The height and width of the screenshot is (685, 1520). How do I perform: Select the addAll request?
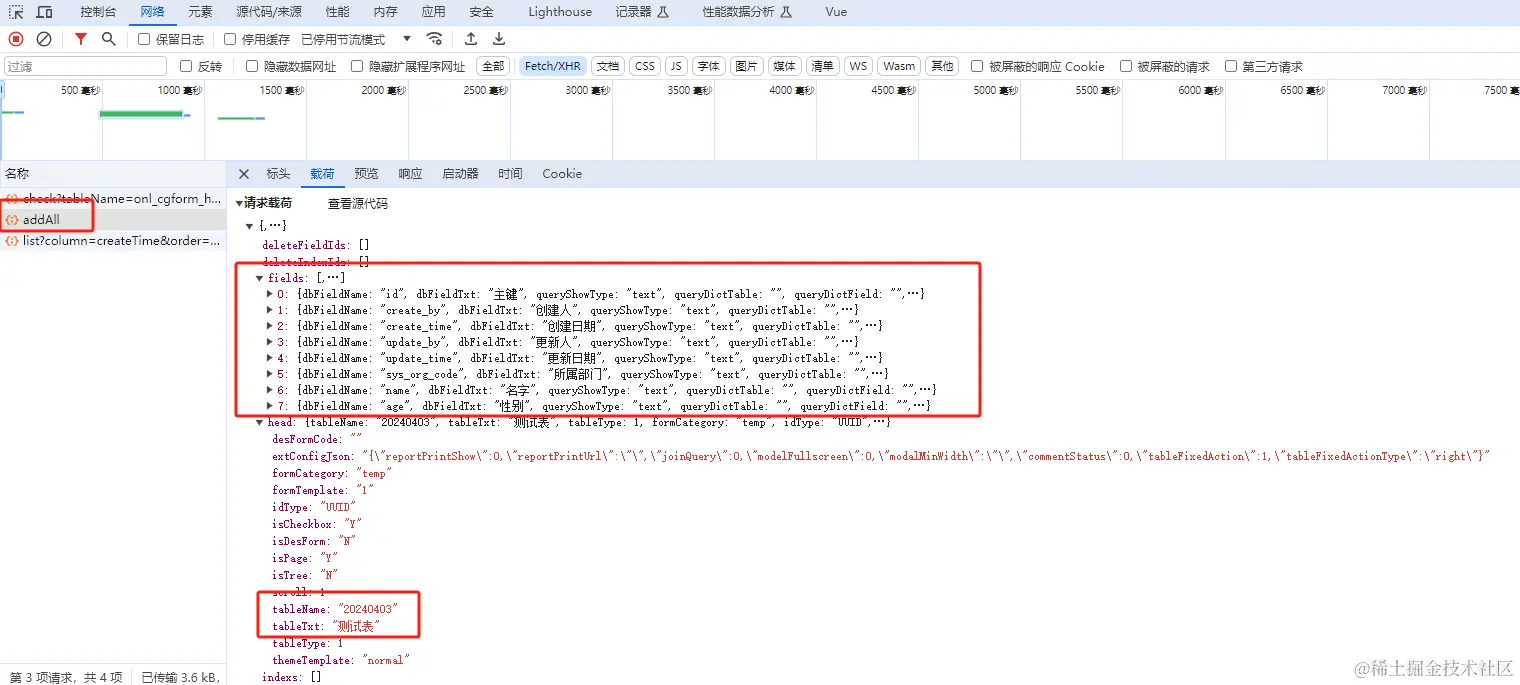click(x=113, y=219)
